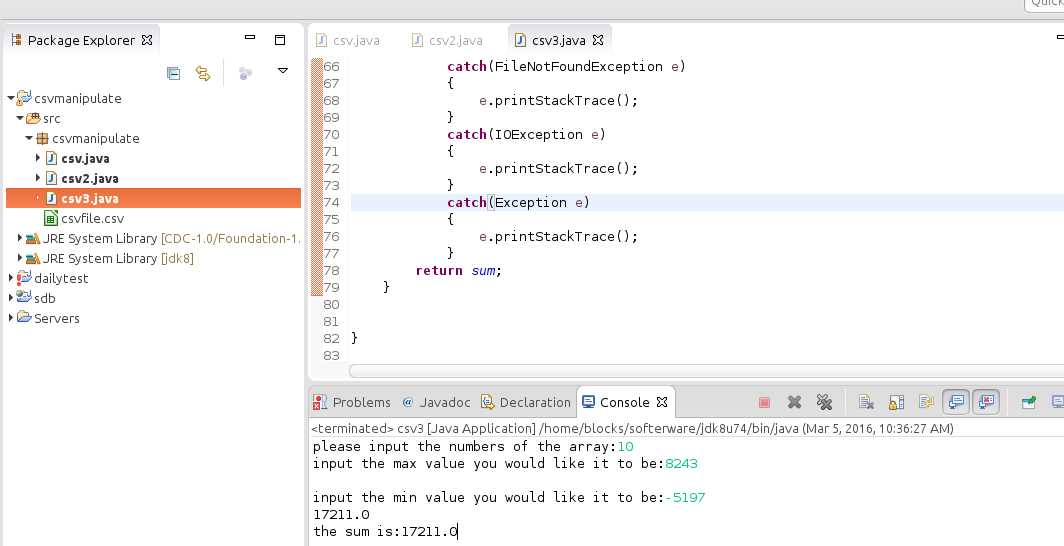
Task: Open the Declaration tab
Action: 526,402
